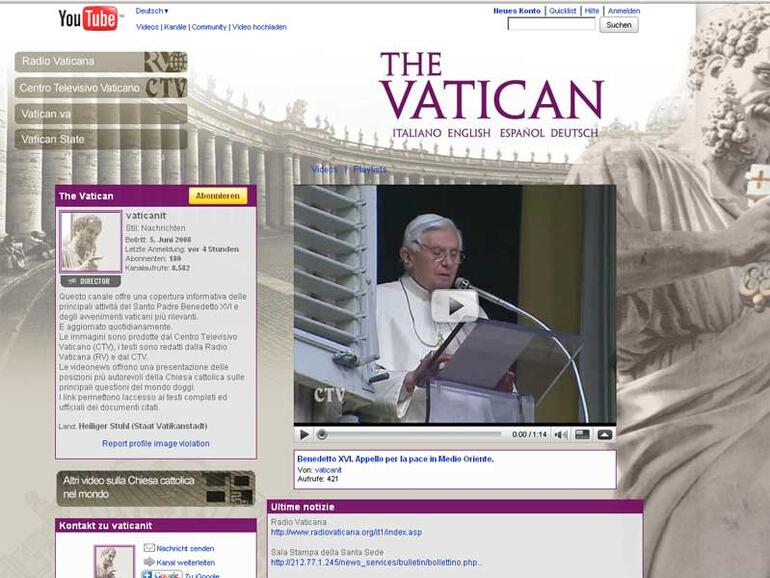
Task: Click the Neues Konto link
Action: click(x=517, y=11)
